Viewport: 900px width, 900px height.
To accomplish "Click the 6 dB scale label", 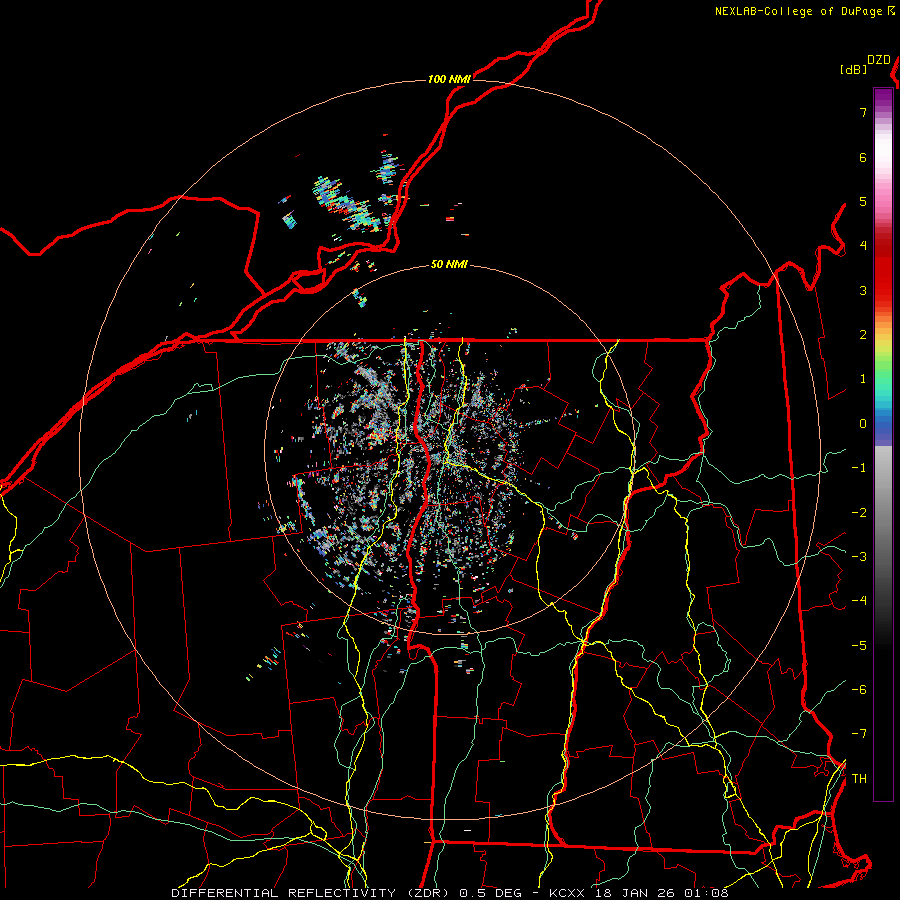I will point(863,157).
